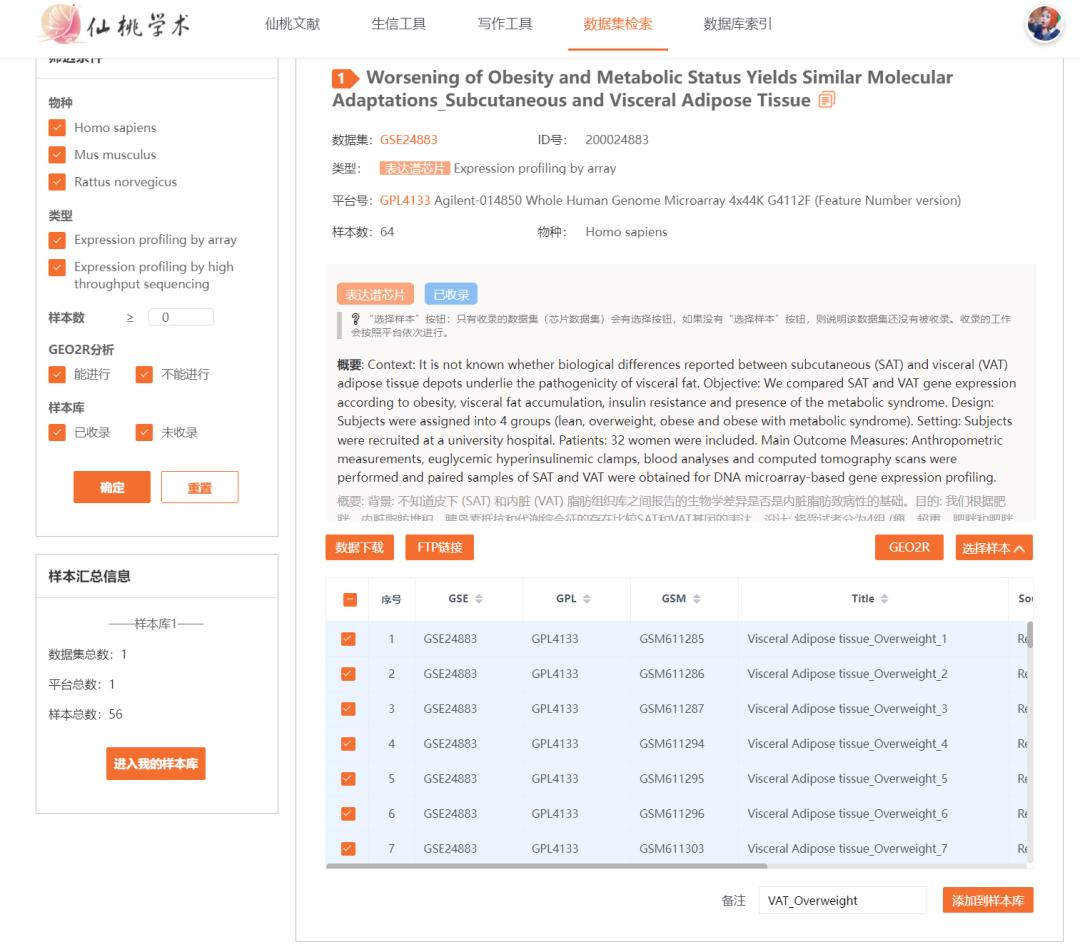This screenshot has width=1080, height=947.
Task: Collapse the 选择样本 panel
Action: click(994, 548)
